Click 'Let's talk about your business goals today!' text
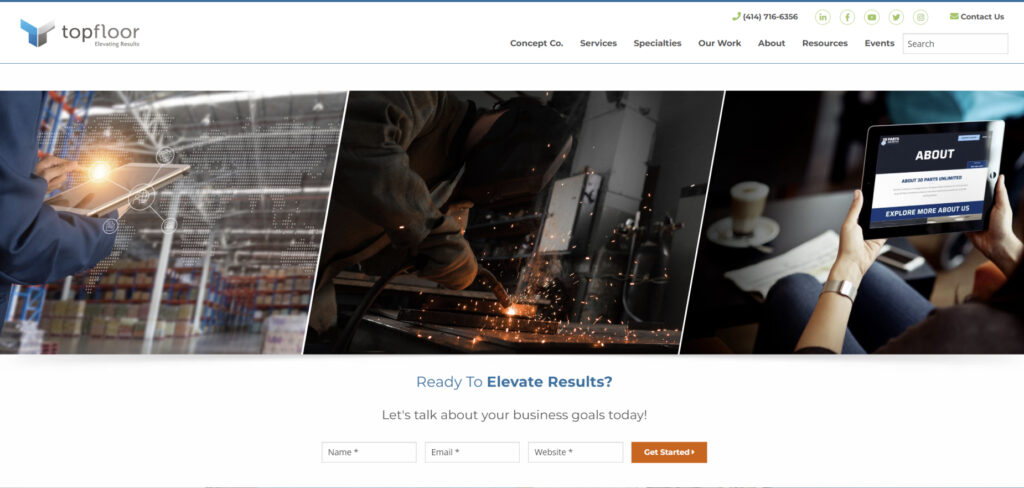The width and height of the screenshot is (1024, 488). click(x=514, y=415)
